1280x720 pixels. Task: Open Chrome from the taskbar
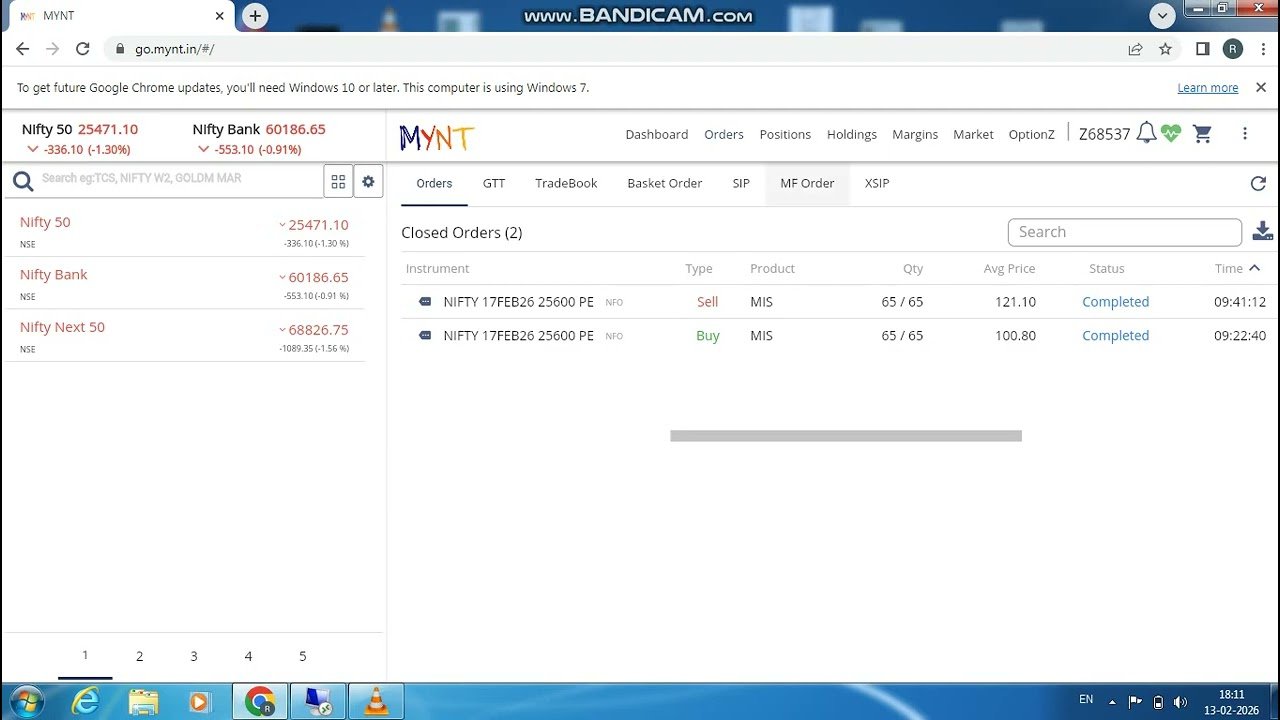click(x=259, y=701)
